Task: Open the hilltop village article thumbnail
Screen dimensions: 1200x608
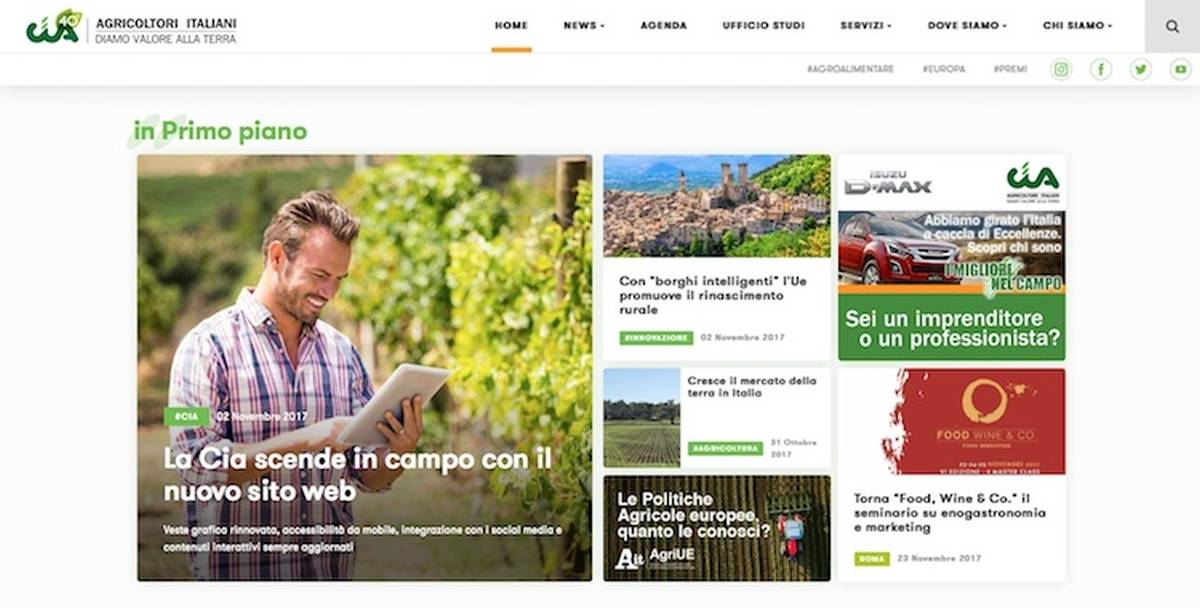Action: [x=717, y=205]
